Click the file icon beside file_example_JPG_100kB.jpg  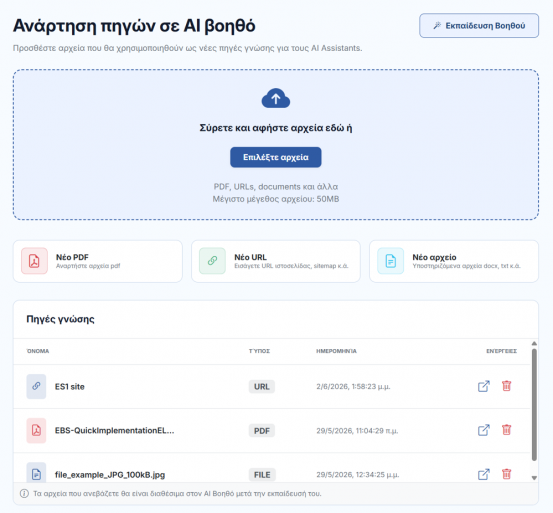point(36,473)
